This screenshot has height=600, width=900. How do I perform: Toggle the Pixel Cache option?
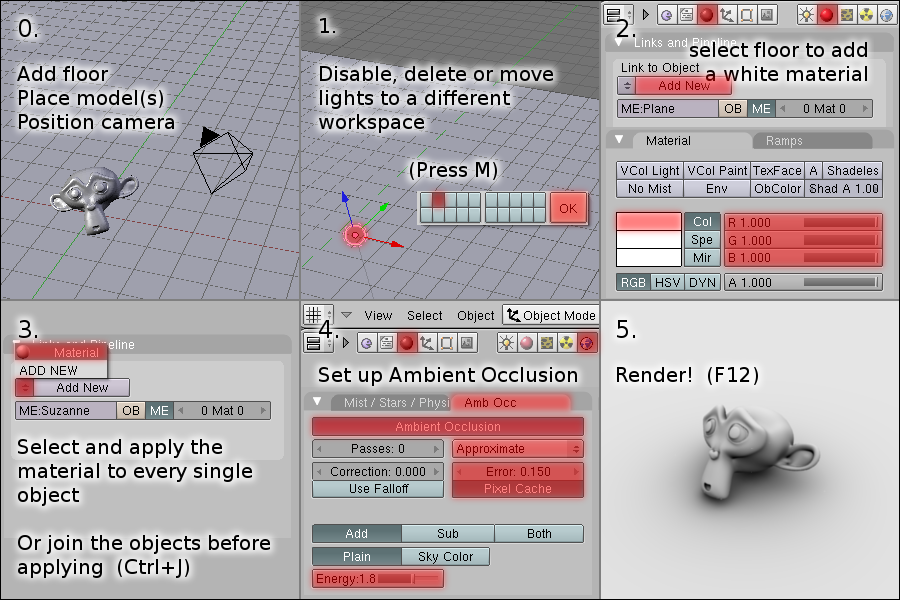[x=518, y=489]
